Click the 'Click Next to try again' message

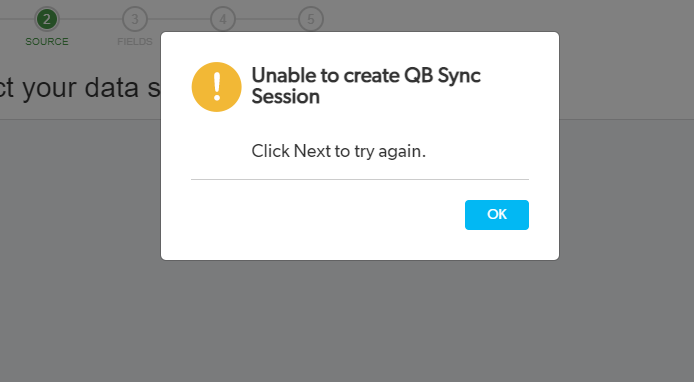pos(339,151)
